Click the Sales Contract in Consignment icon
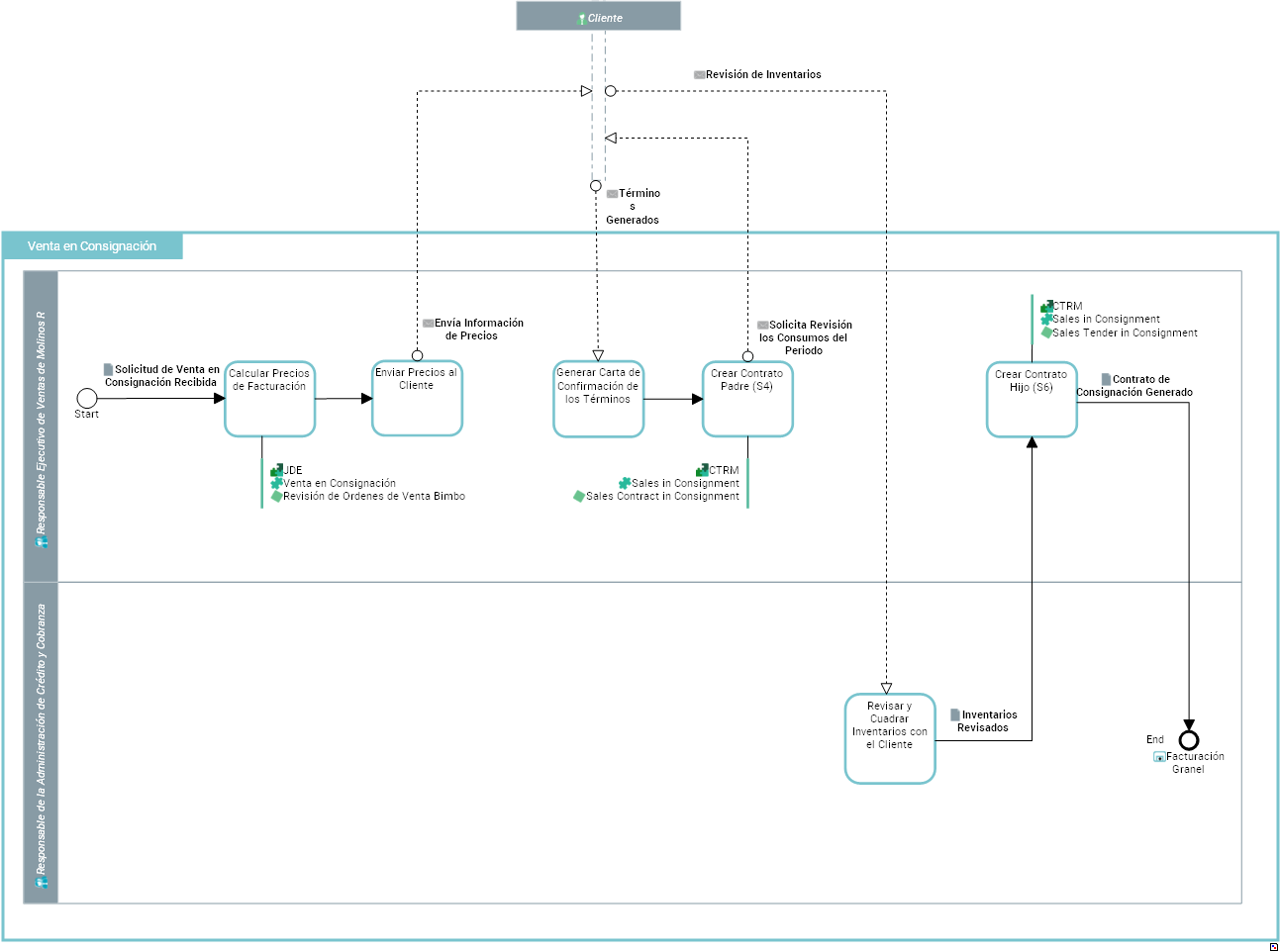 [x=579, y=496]
